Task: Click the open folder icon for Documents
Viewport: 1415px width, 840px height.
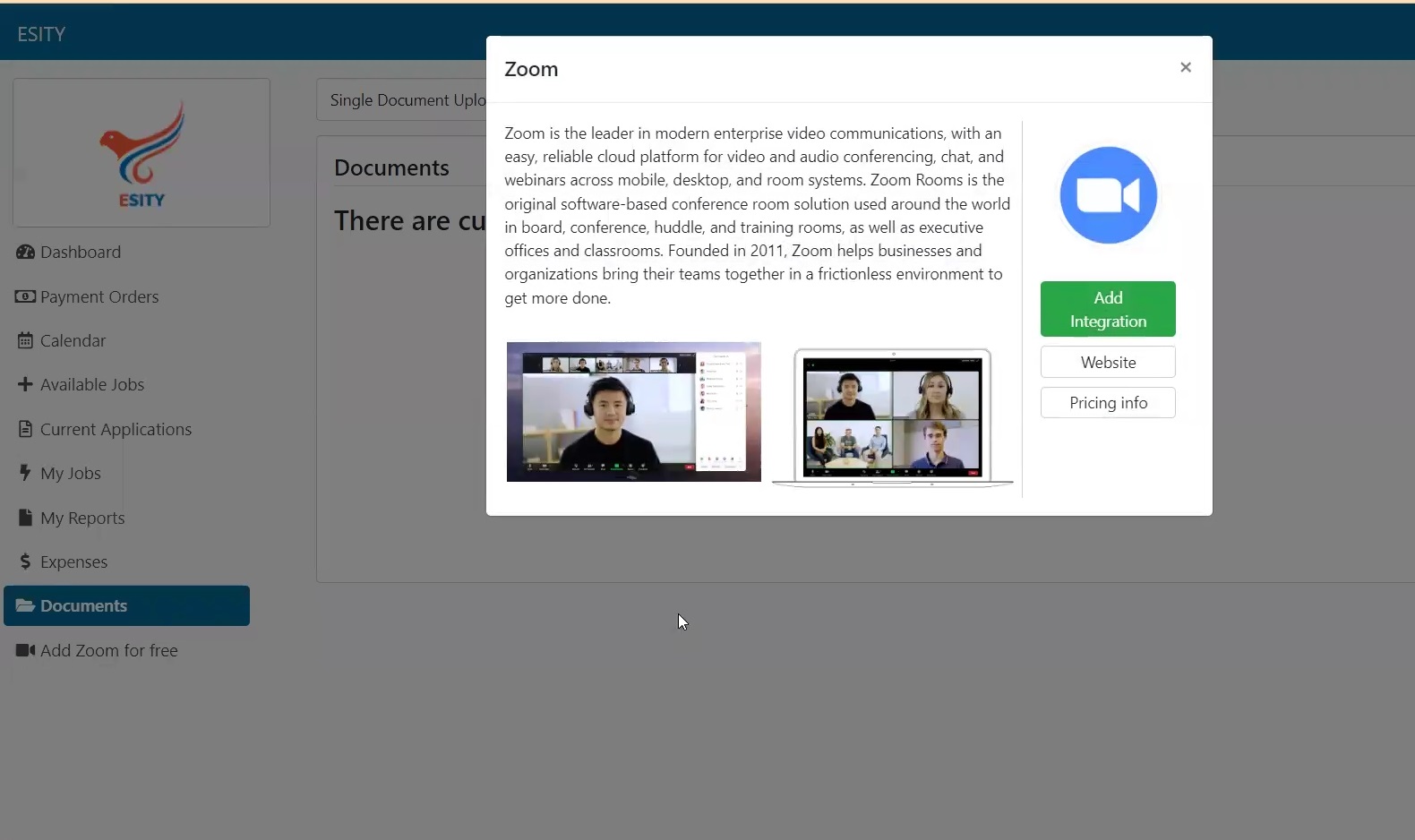Action: click(x=25, y=605)
